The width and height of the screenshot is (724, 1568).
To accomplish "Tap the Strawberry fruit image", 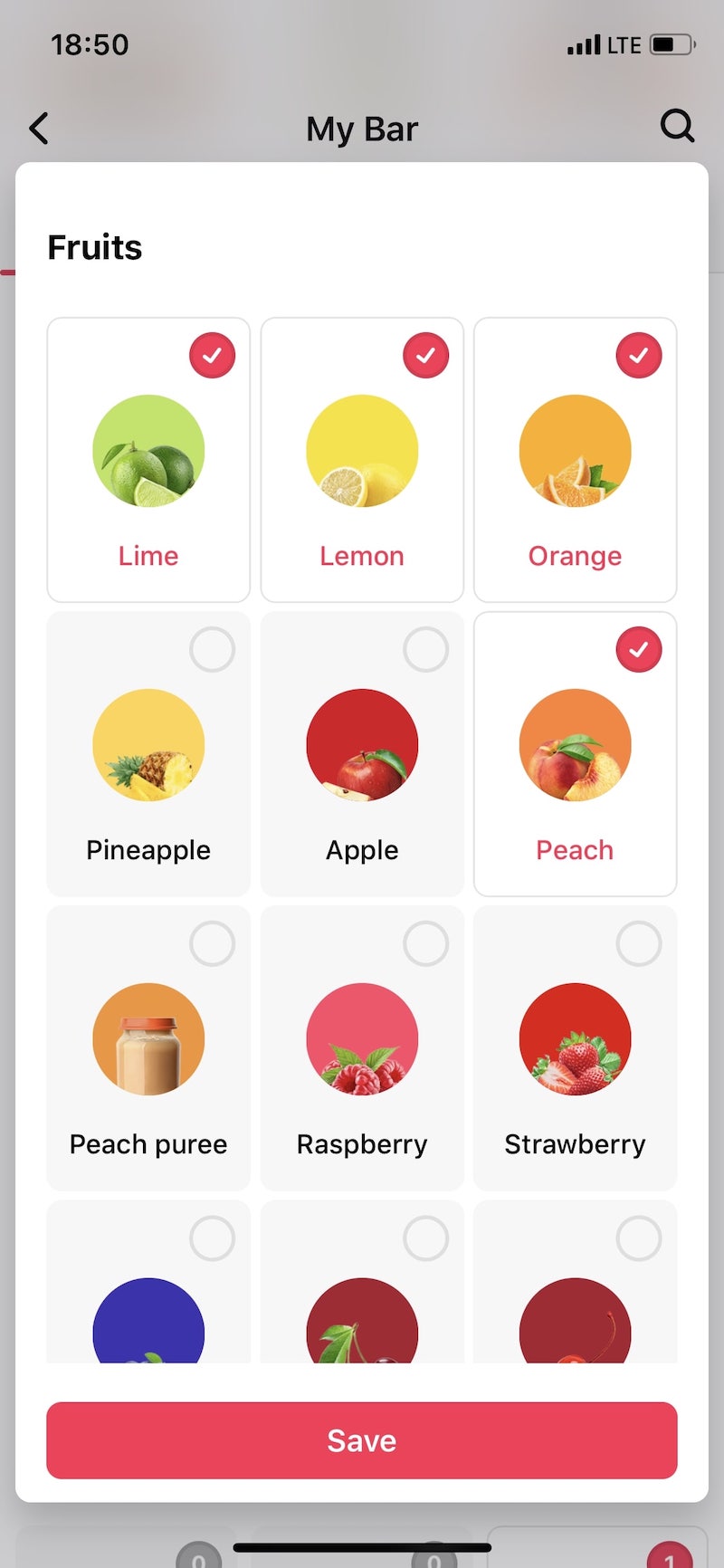I will pyautogui.click(x=575, y=1038).
